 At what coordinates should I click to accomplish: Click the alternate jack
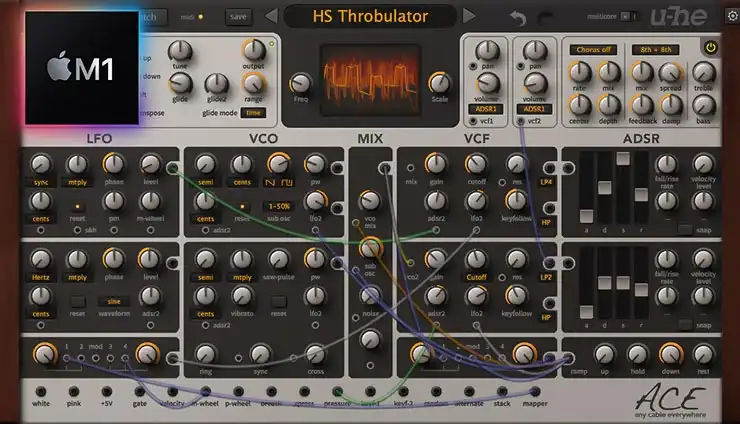(469, 391)
